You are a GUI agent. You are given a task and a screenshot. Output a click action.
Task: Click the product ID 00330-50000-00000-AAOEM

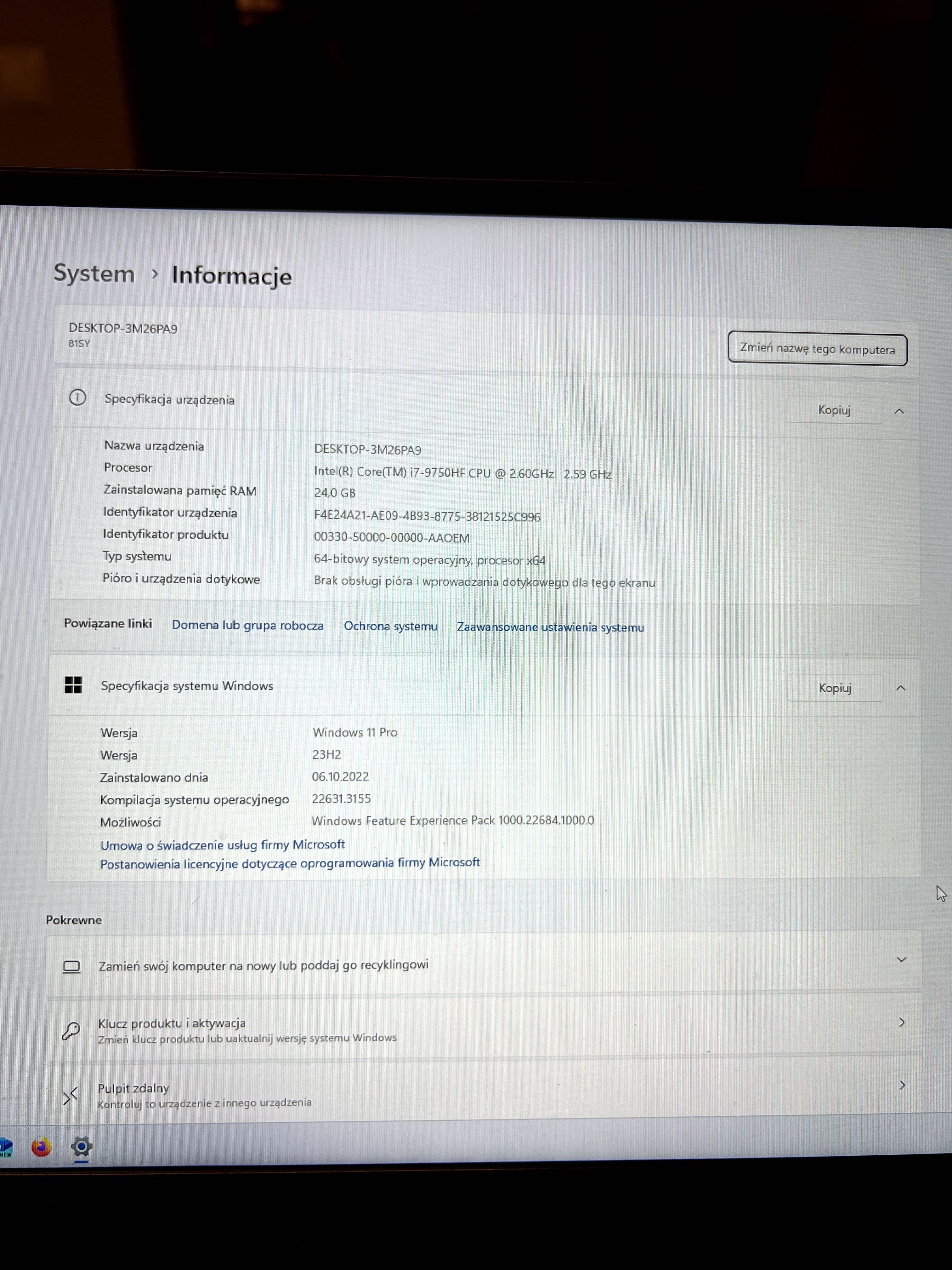[x=391, y=538]
